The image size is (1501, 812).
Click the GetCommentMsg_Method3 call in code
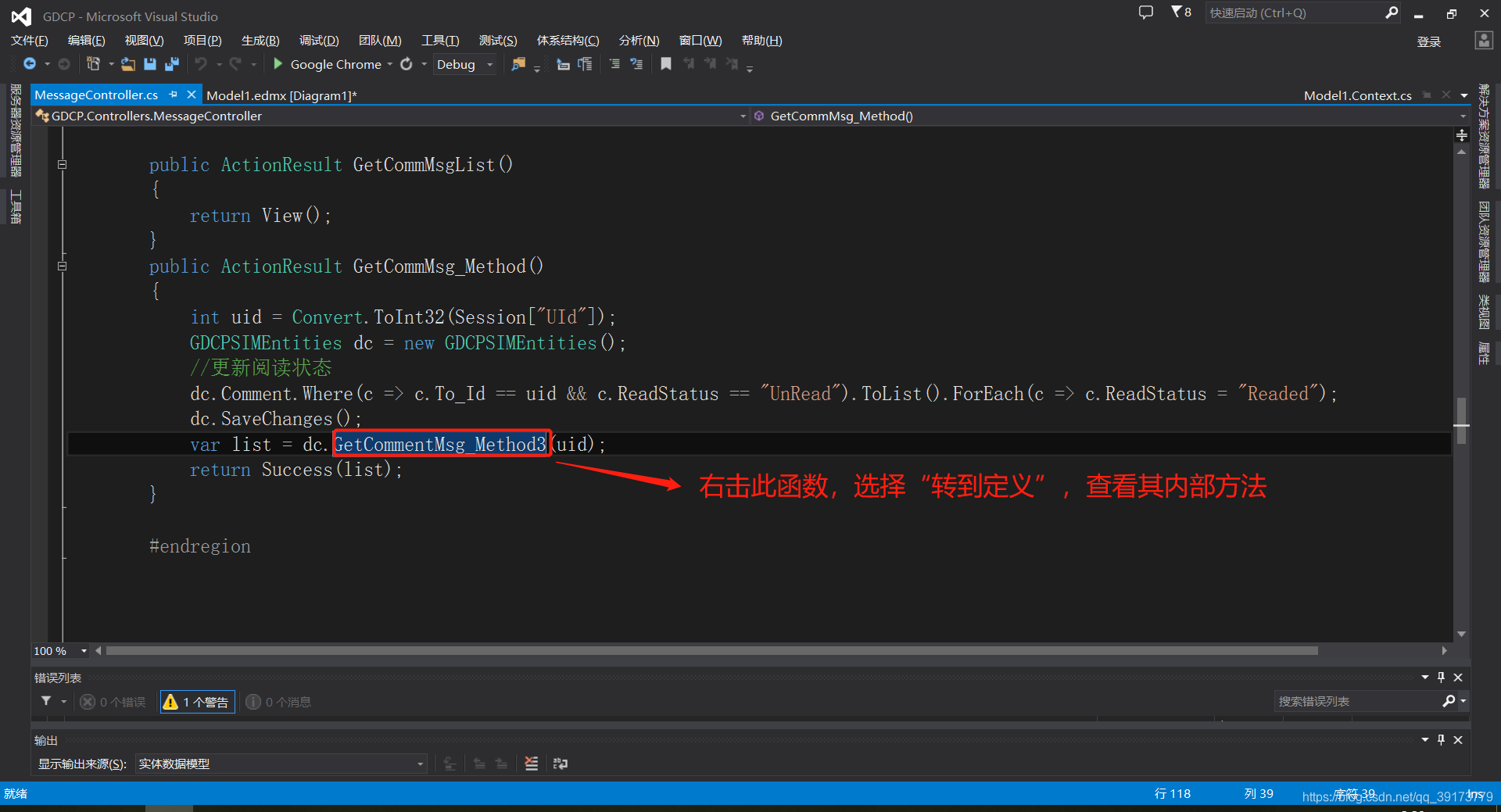pos(440,444)
